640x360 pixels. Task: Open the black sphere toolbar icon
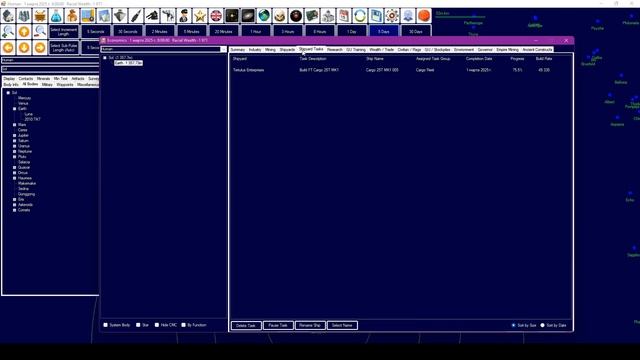click(x=296, y=16)
